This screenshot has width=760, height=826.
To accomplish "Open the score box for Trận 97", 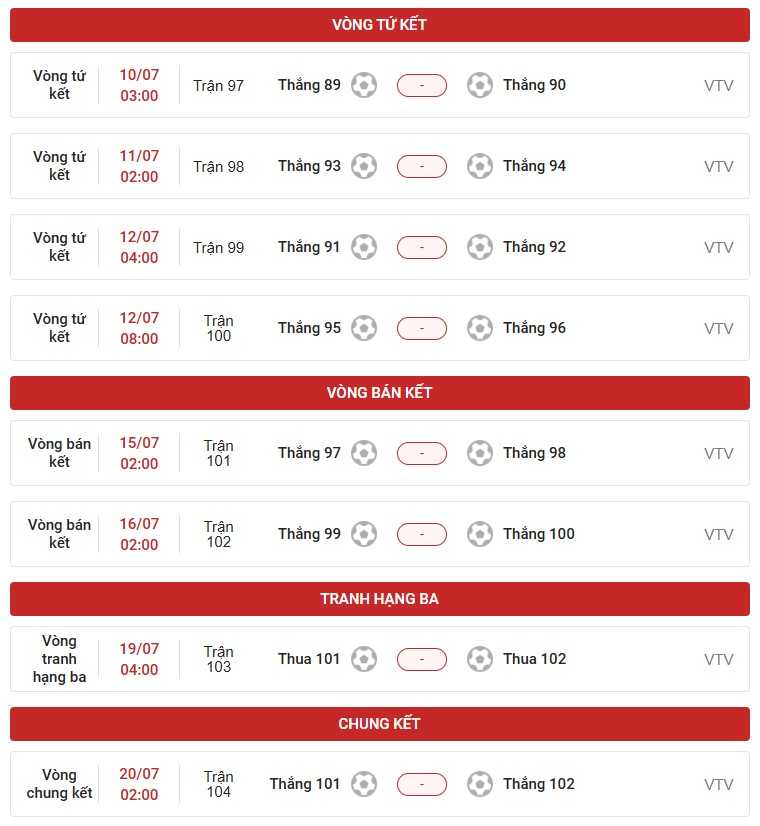I will pos(422,85).
